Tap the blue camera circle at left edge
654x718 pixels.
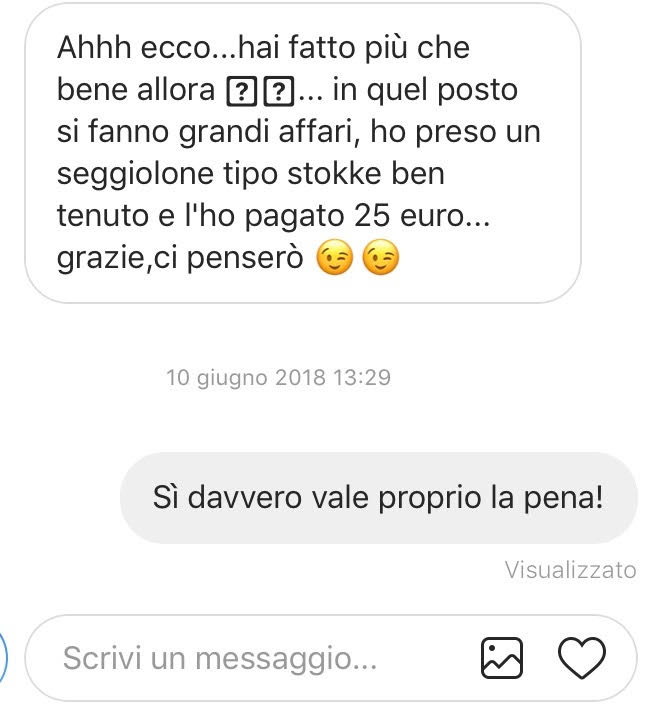tap(3, 658)
